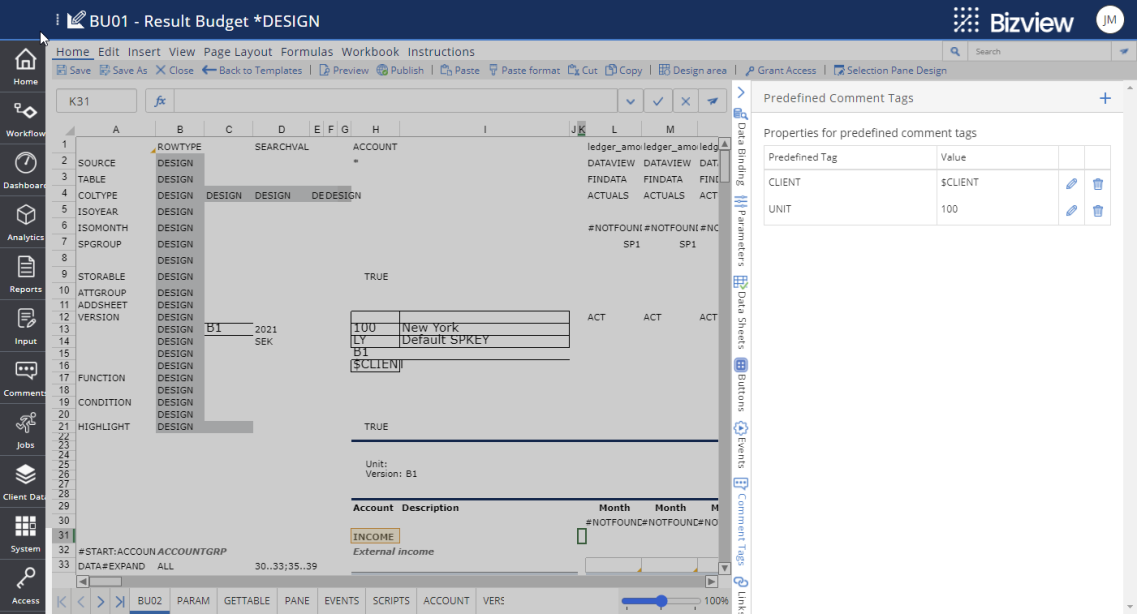Click the Design area toolbar button
The width and height of the screenshot is (1137, 614).
693,70
